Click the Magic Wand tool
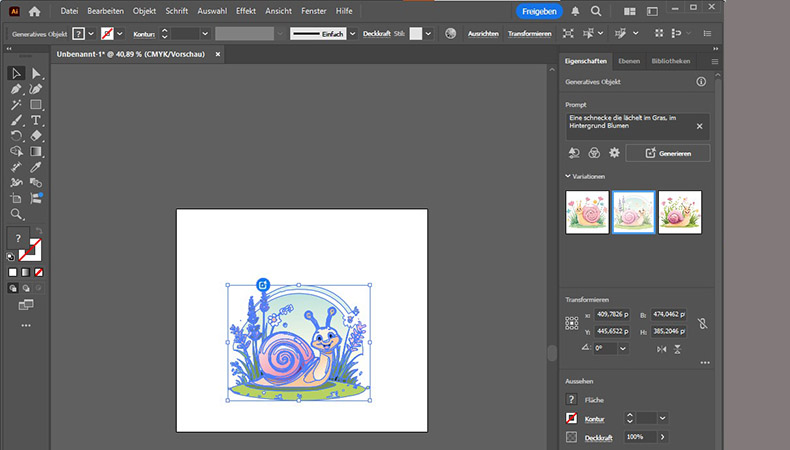 click(x=16, y=104)
